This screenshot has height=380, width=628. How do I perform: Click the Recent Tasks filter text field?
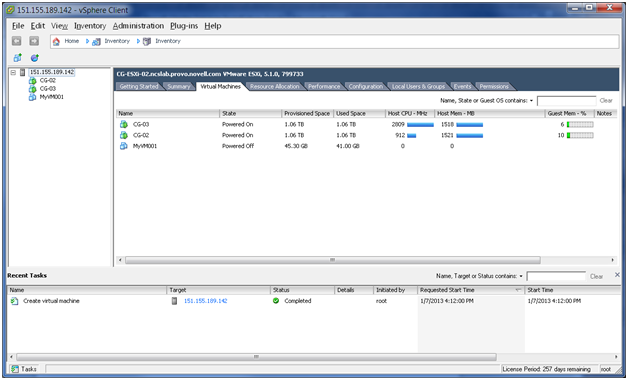[x=556, y=276]
